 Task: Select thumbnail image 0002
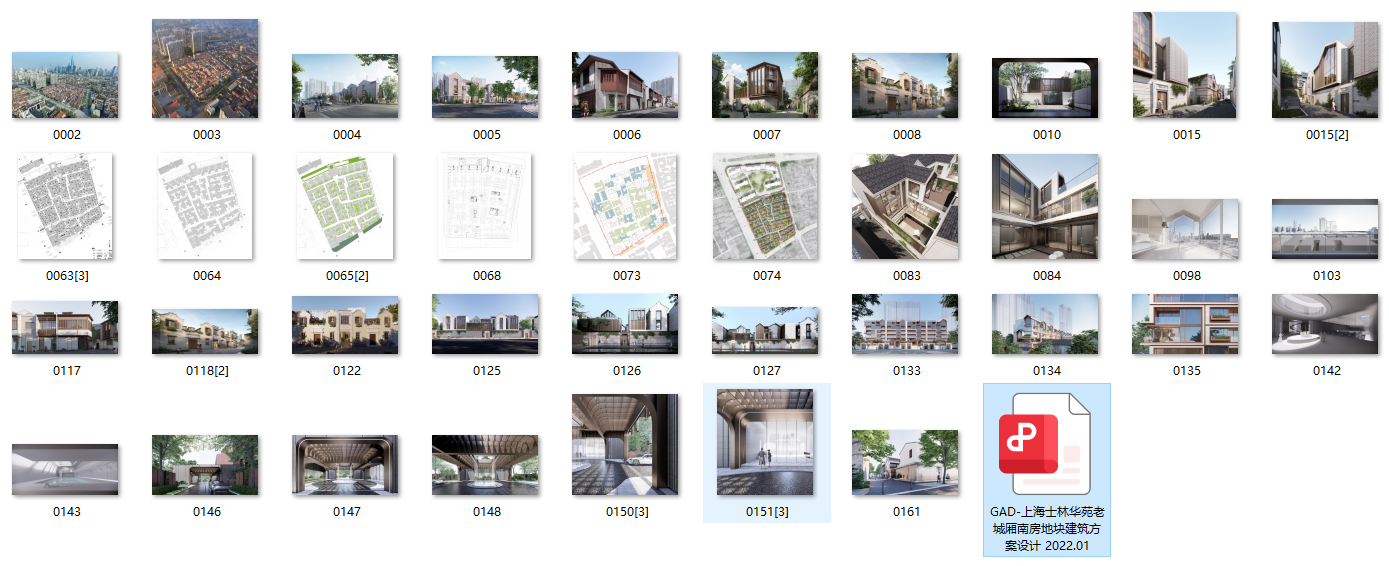(65, 85)
